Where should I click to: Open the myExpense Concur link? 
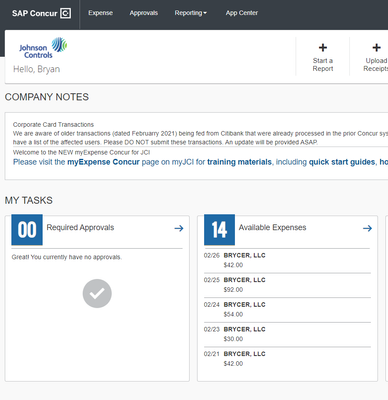coord(103,162)
